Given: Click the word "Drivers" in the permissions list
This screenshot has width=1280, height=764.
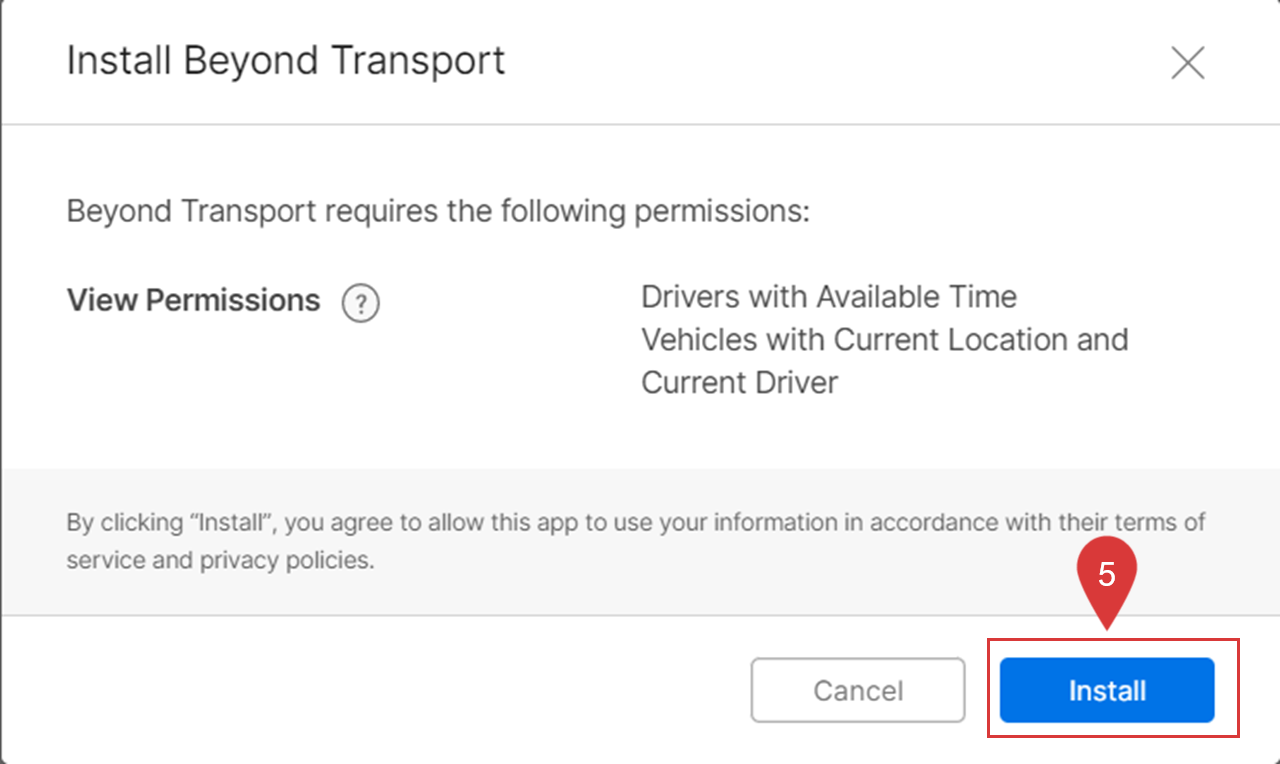Looking at the screenshot, I should click(x=692, y=297).
